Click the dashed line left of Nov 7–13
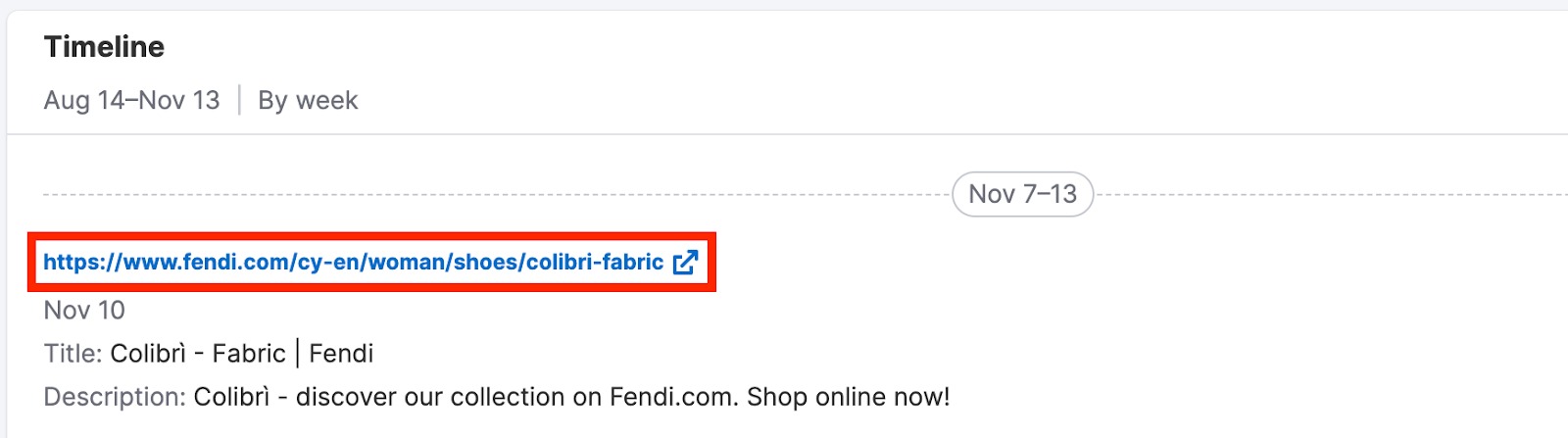The height and width of the screenshot is (438, 1568). (x=490, y=195)
